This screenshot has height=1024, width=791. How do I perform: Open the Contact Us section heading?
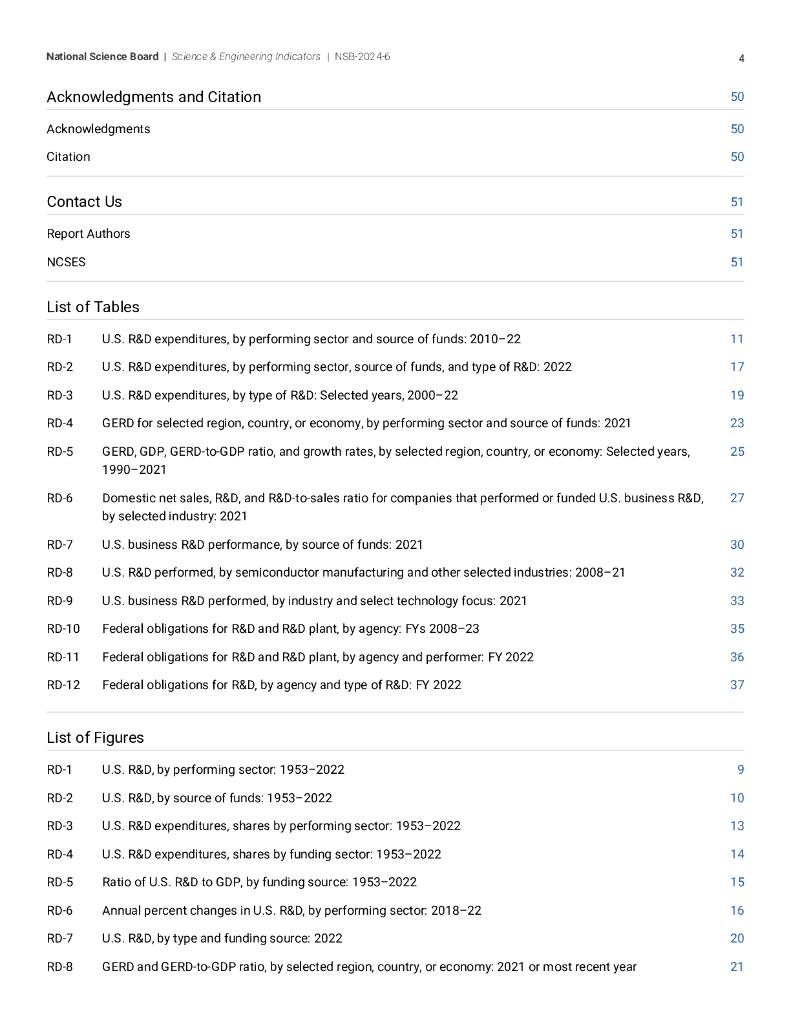click(x=84, y=202)
